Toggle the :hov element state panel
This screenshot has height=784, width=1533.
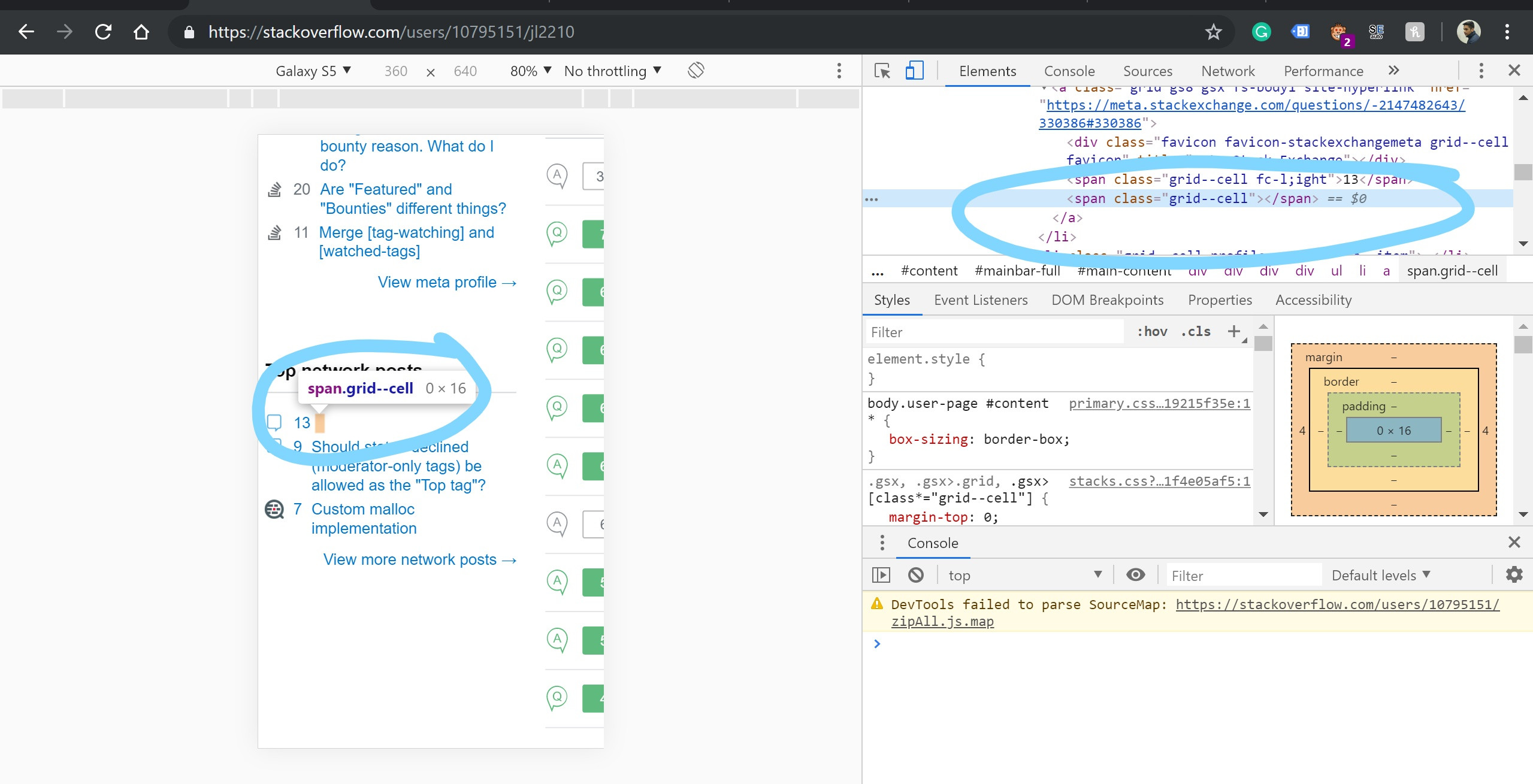[1152, 331]
